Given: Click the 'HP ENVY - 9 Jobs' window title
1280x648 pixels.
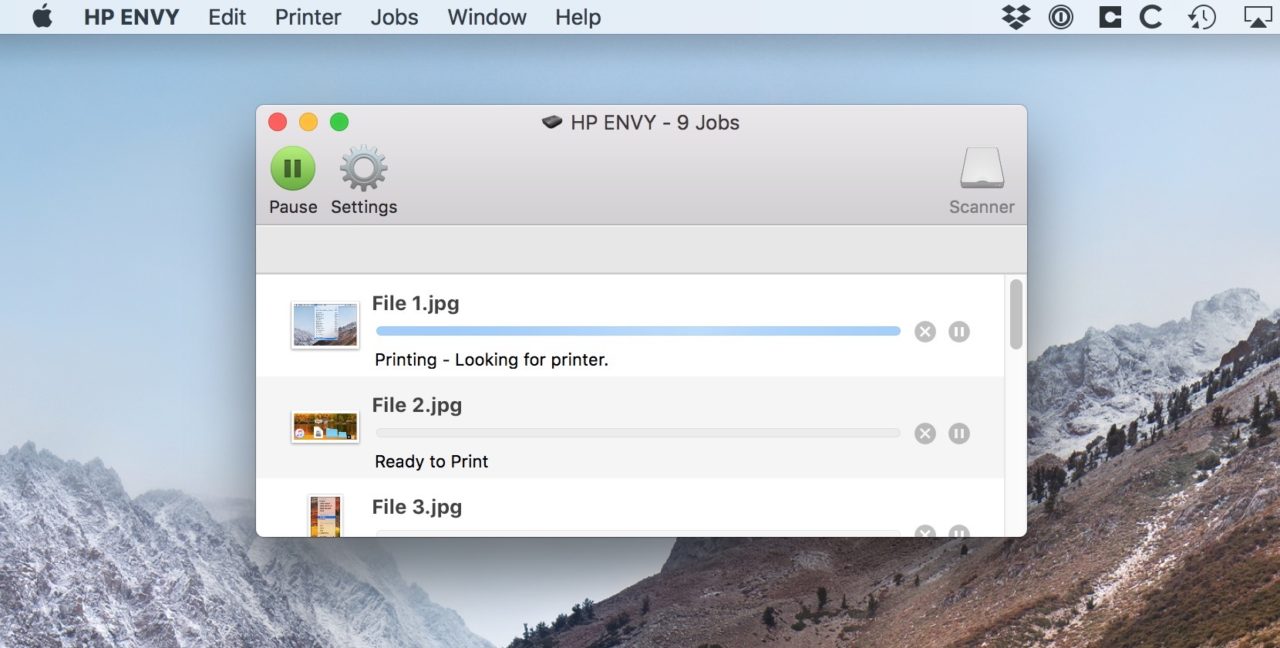Looking at the screenshot, I should tap(655, 123).
